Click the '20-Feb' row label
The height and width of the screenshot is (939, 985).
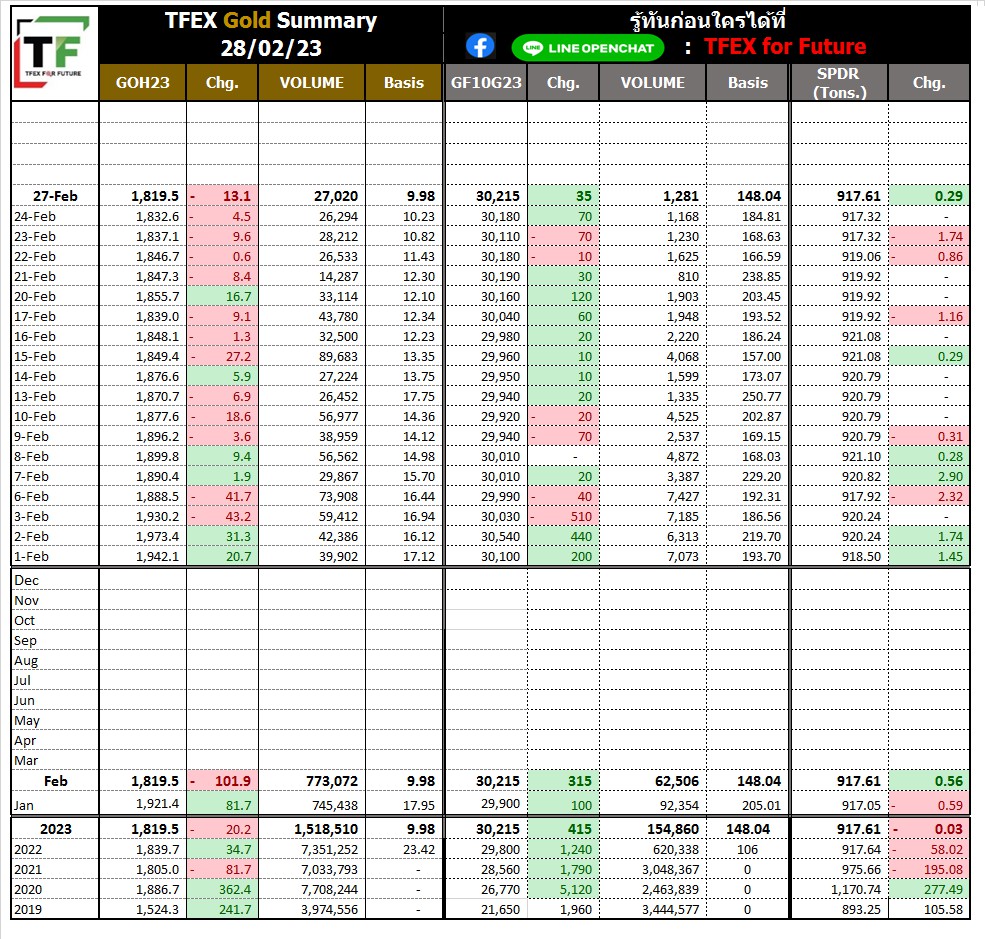[35, 296]
